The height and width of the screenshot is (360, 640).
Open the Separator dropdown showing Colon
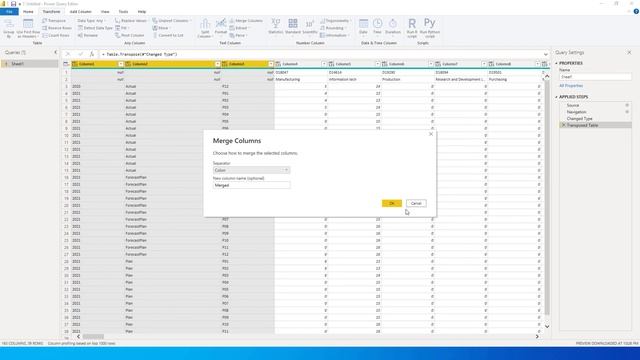(251, 170)
